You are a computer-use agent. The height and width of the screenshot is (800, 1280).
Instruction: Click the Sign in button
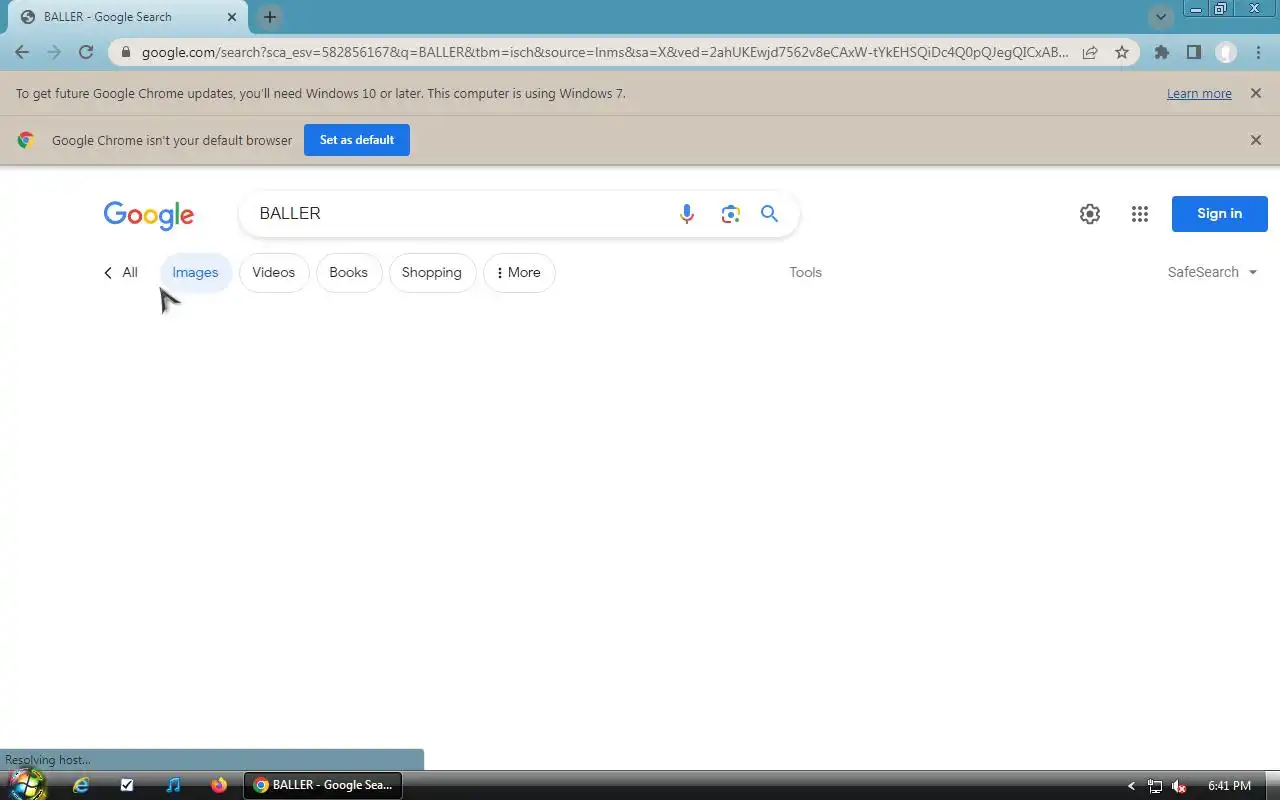[x=1220, y=213]
